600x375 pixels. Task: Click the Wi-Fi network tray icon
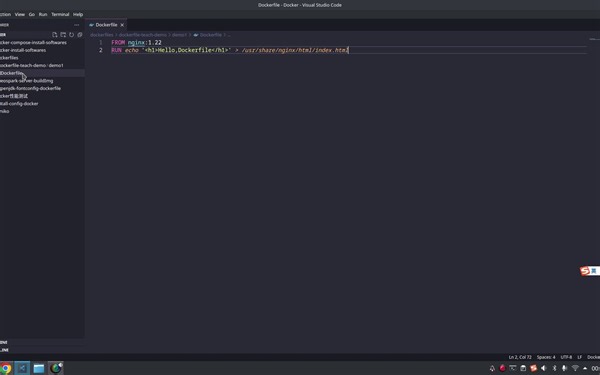575,368
